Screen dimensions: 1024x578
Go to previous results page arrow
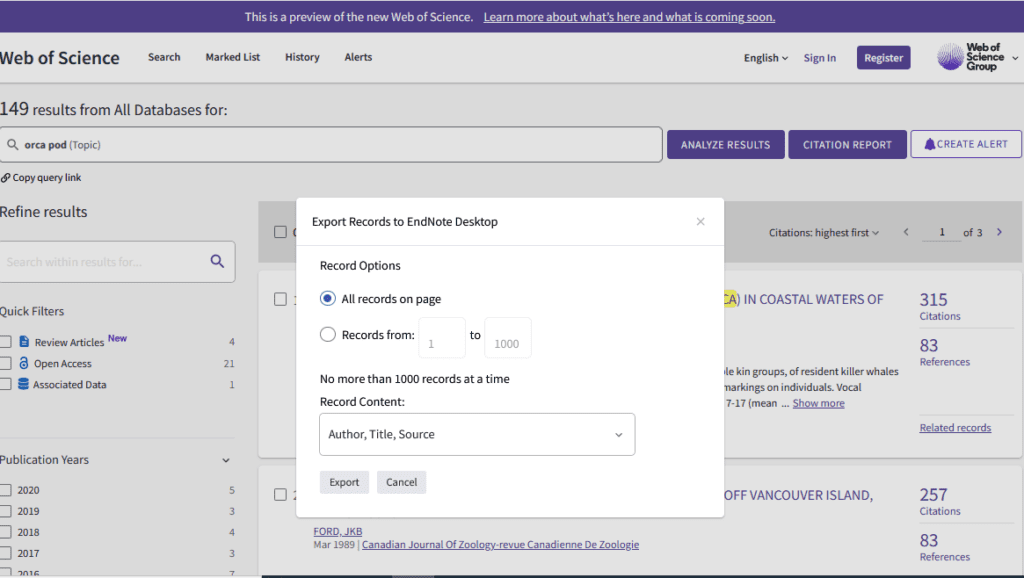[x=906, y=232]
